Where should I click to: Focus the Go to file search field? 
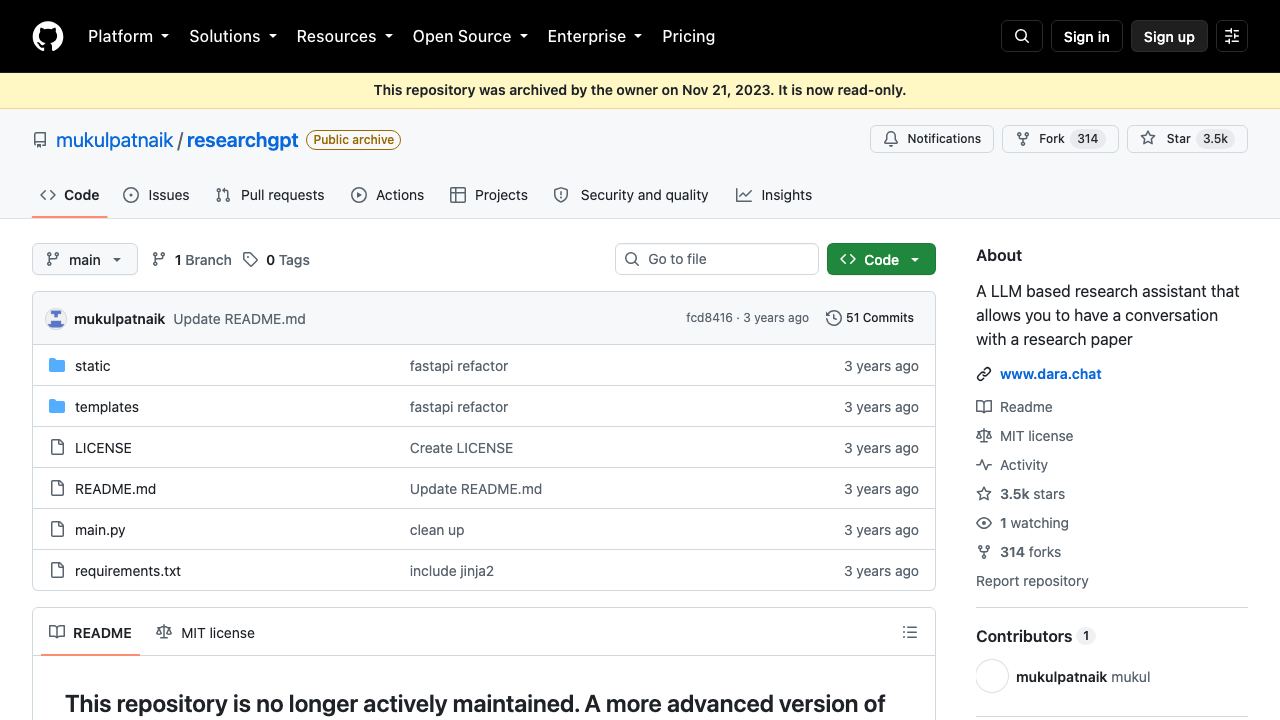tap(717, 259)
